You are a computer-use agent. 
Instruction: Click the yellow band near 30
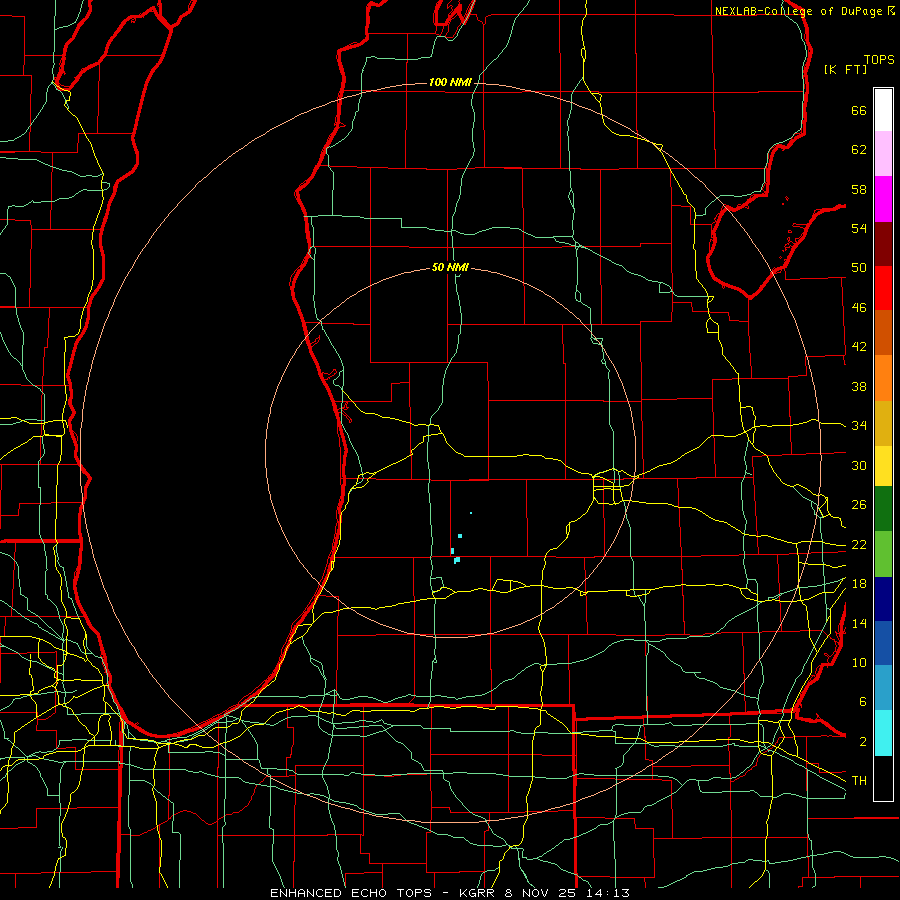pos(883,466)
